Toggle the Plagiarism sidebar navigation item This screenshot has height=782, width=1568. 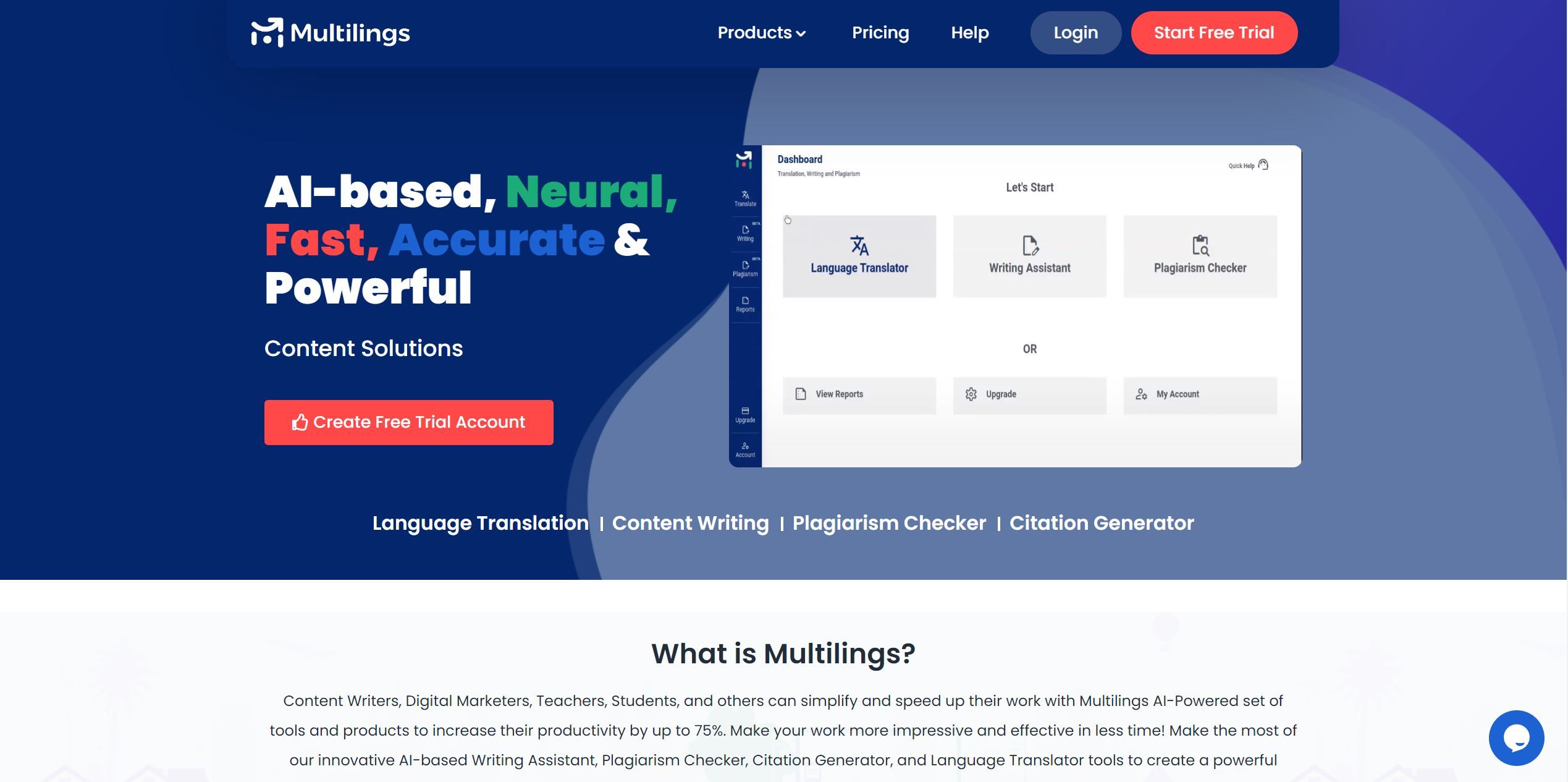tap(746, 270)
